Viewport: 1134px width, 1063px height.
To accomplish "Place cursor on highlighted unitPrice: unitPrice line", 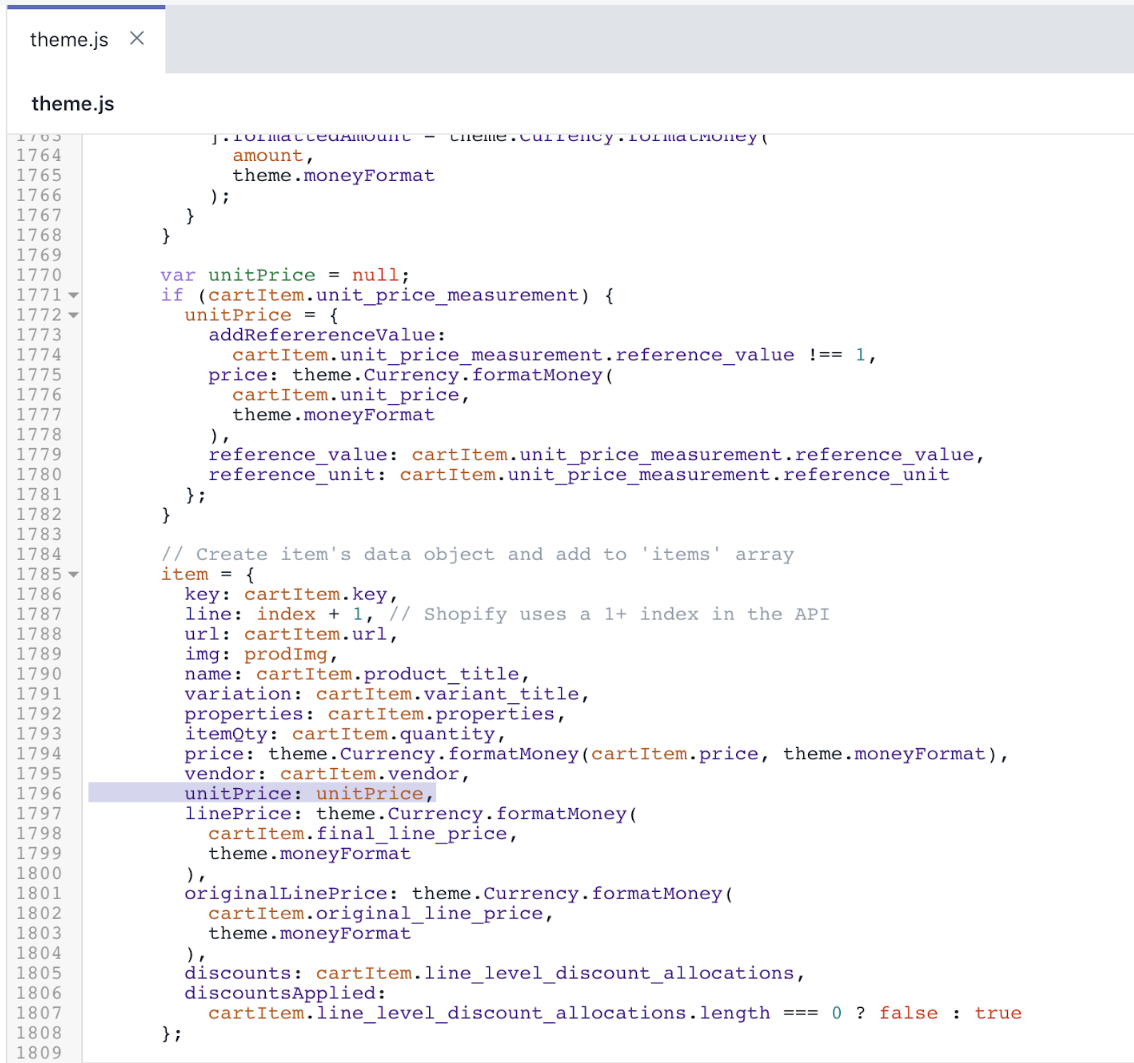I will coord(310,794).
